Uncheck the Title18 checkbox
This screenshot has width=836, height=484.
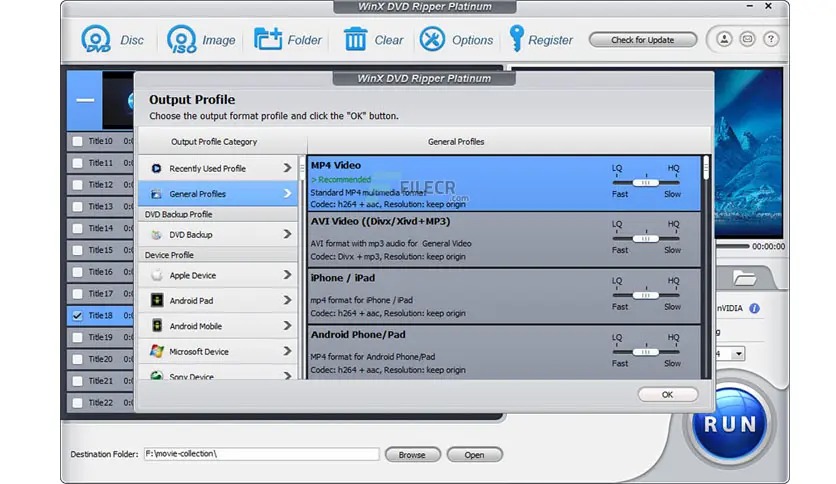pyautogui.click(x=77, y=315)
